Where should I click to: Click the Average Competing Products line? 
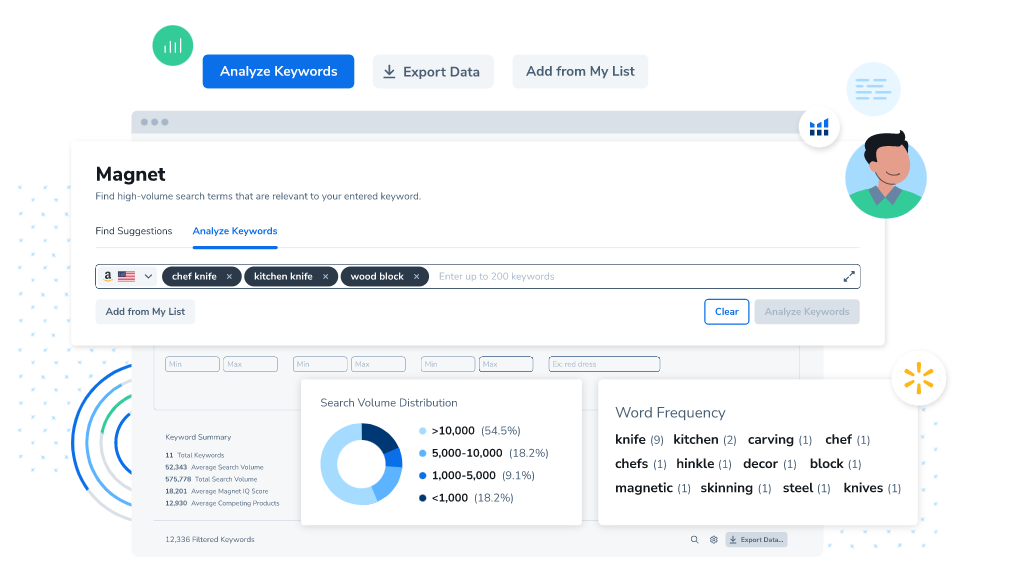(222, 503)
